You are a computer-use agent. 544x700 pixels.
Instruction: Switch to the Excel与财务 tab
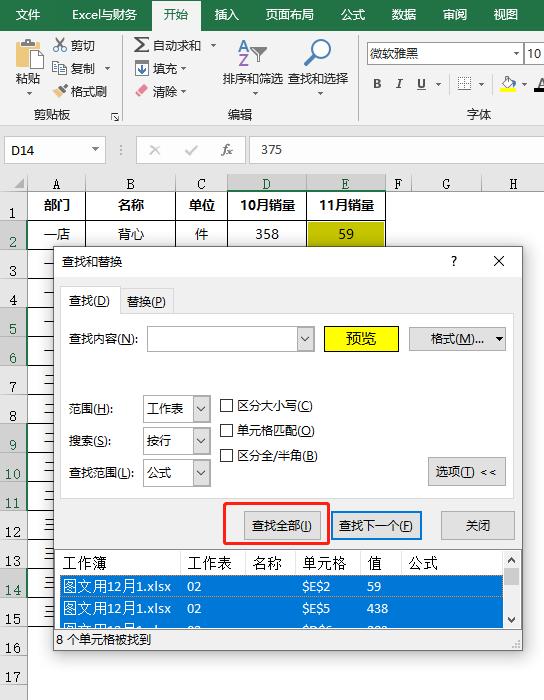click(x=104, y=15)
